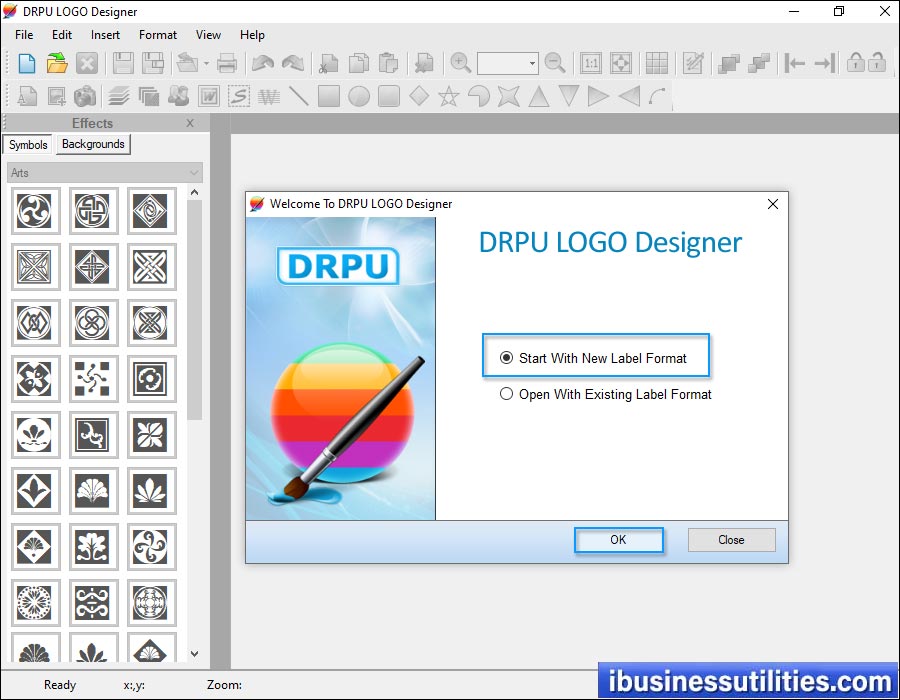Screen dimensions: 900x700
Task: Click the symbols list scroll down arrow
Action: click(x=194, y=654)
